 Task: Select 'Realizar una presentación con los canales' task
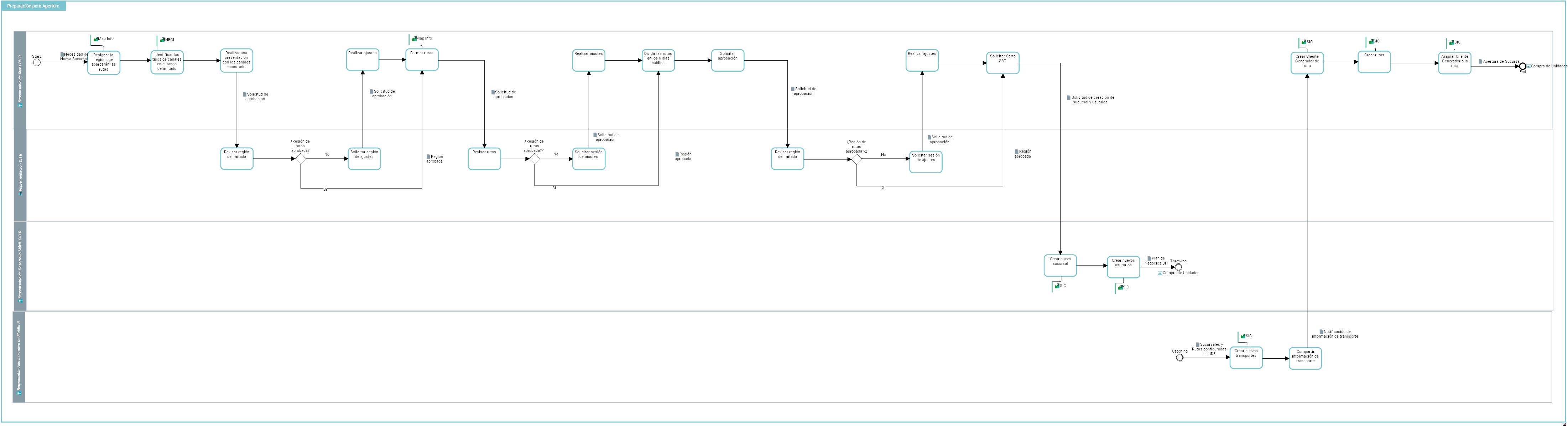[236, 60]
